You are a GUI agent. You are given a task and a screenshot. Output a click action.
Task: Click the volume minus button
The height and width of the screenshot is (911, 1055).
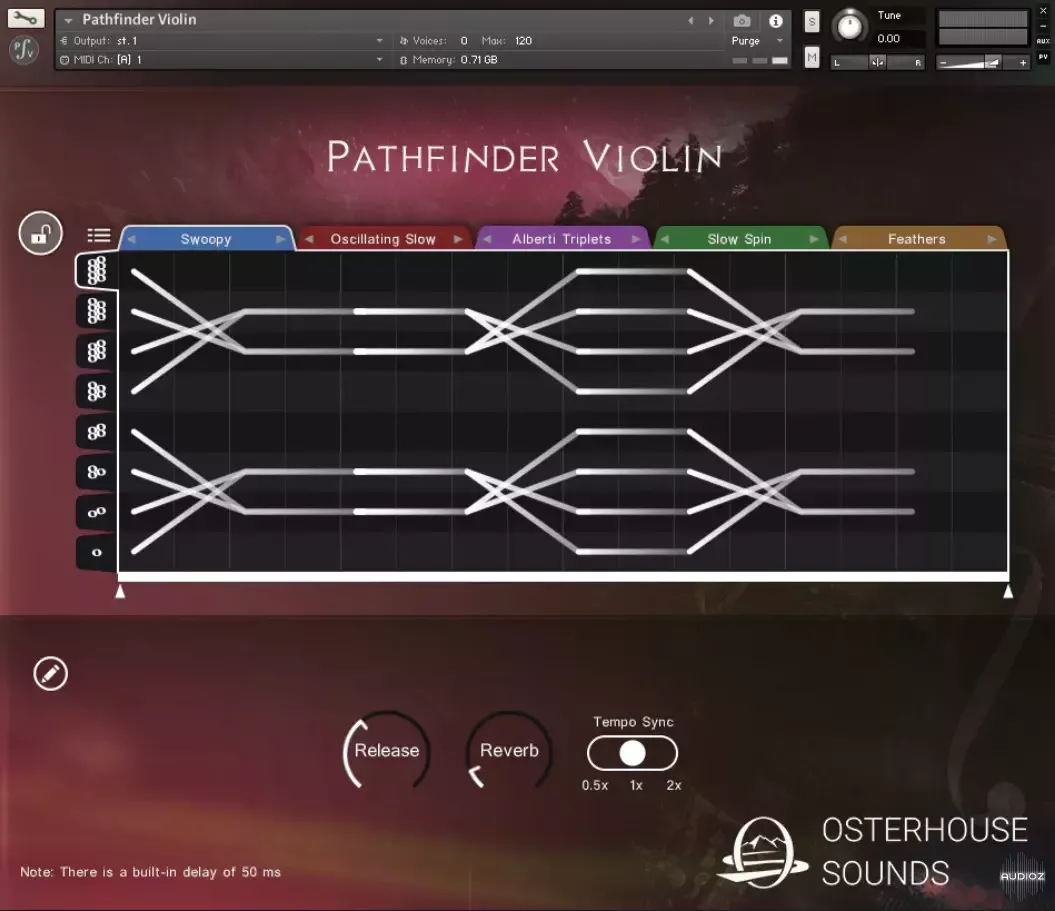click(943, 63)
